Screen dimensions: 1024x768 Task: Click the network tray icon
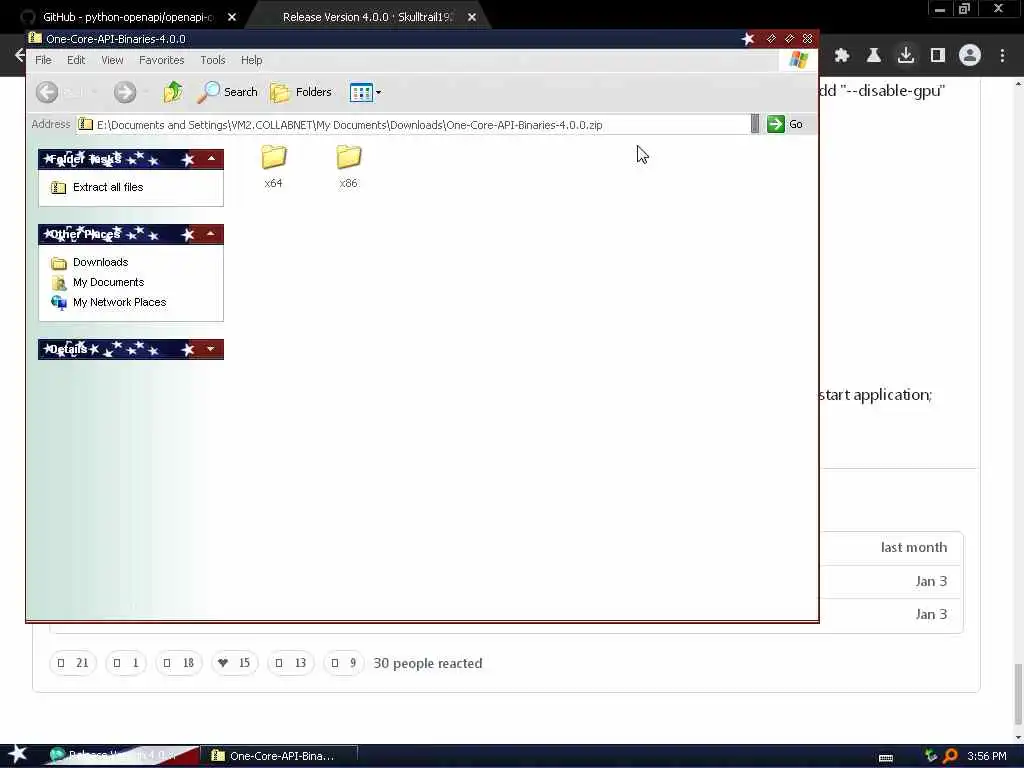(931, 756)
